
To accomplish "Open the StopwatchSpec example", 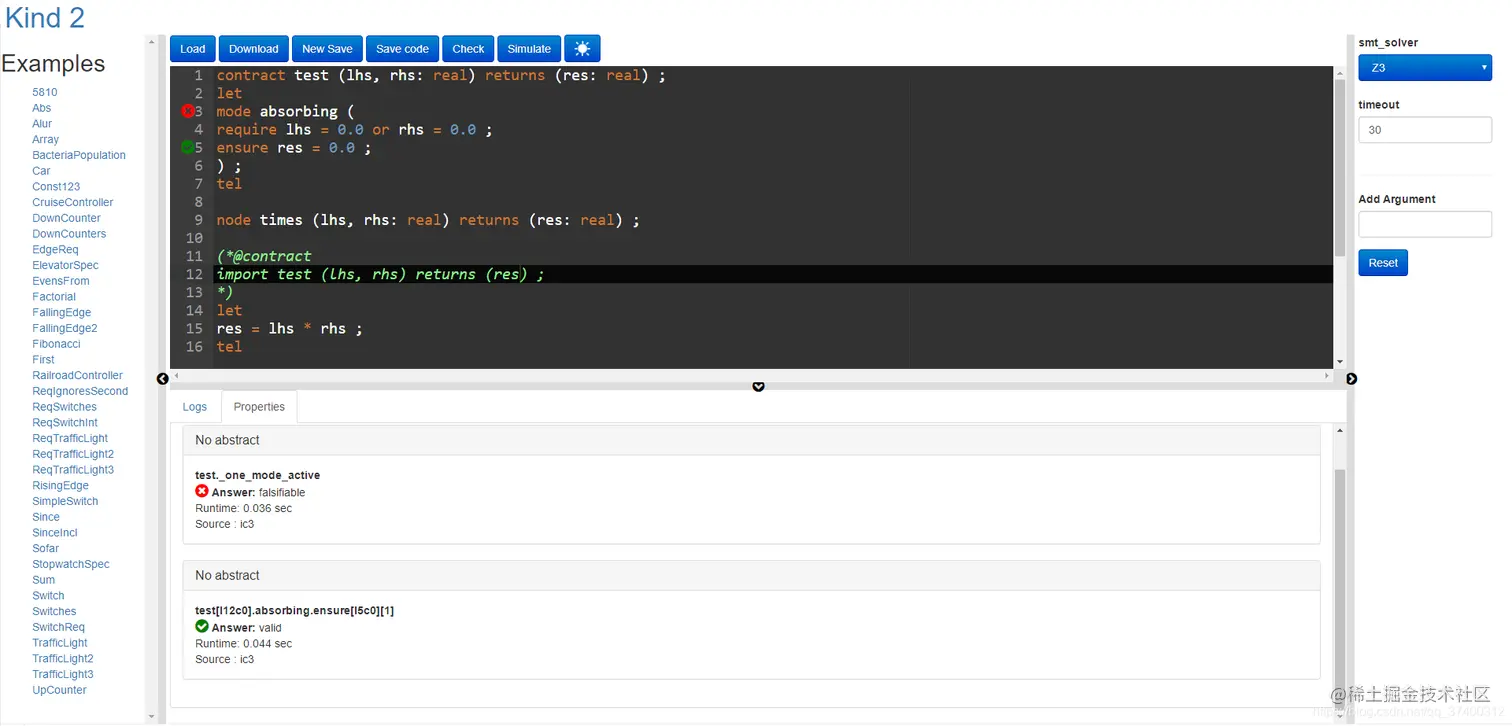I will click(71, 564).
